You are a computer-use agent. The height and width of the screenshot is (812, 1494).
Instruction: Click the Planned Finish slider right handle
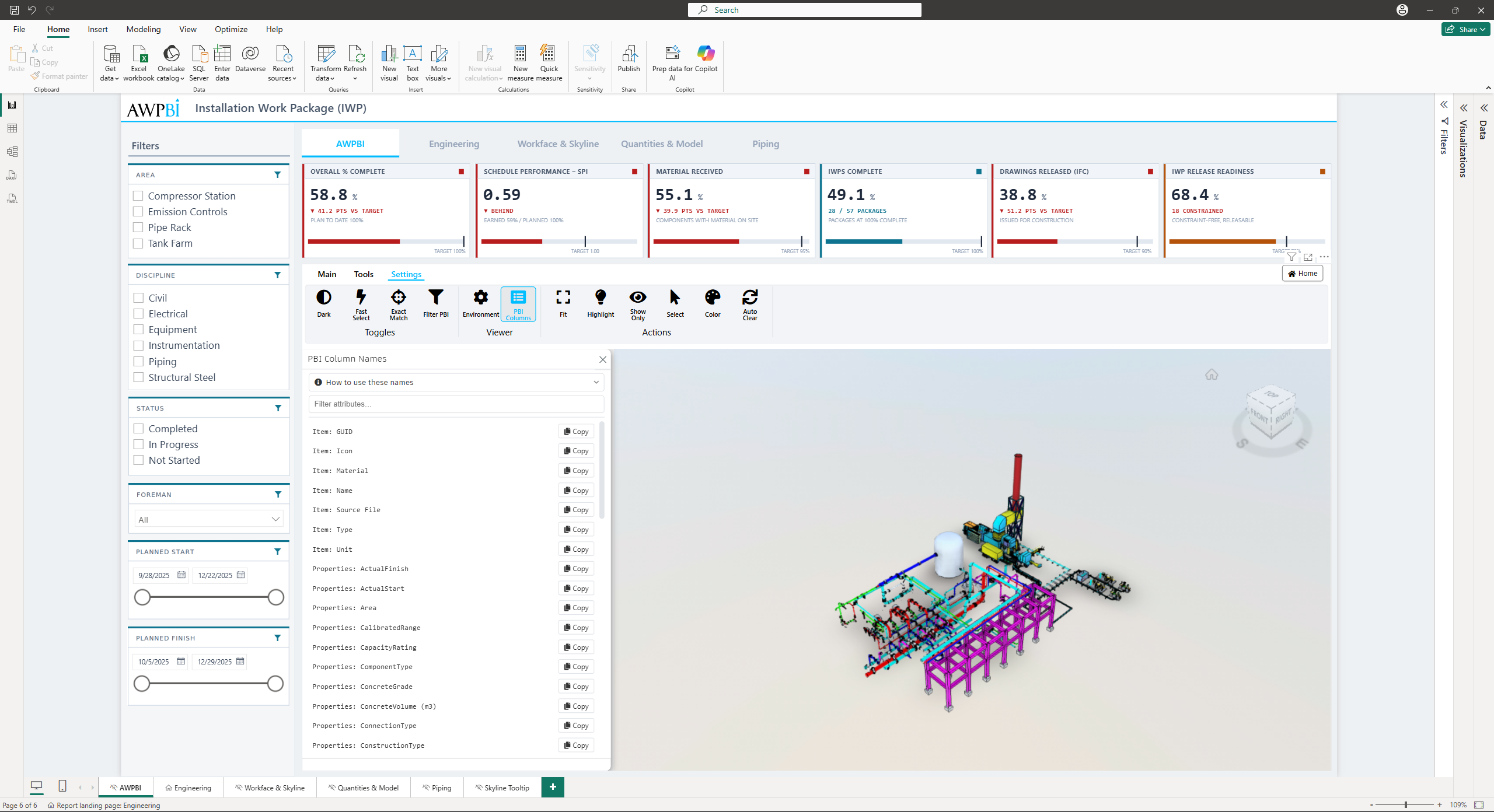tap(275, 684)
